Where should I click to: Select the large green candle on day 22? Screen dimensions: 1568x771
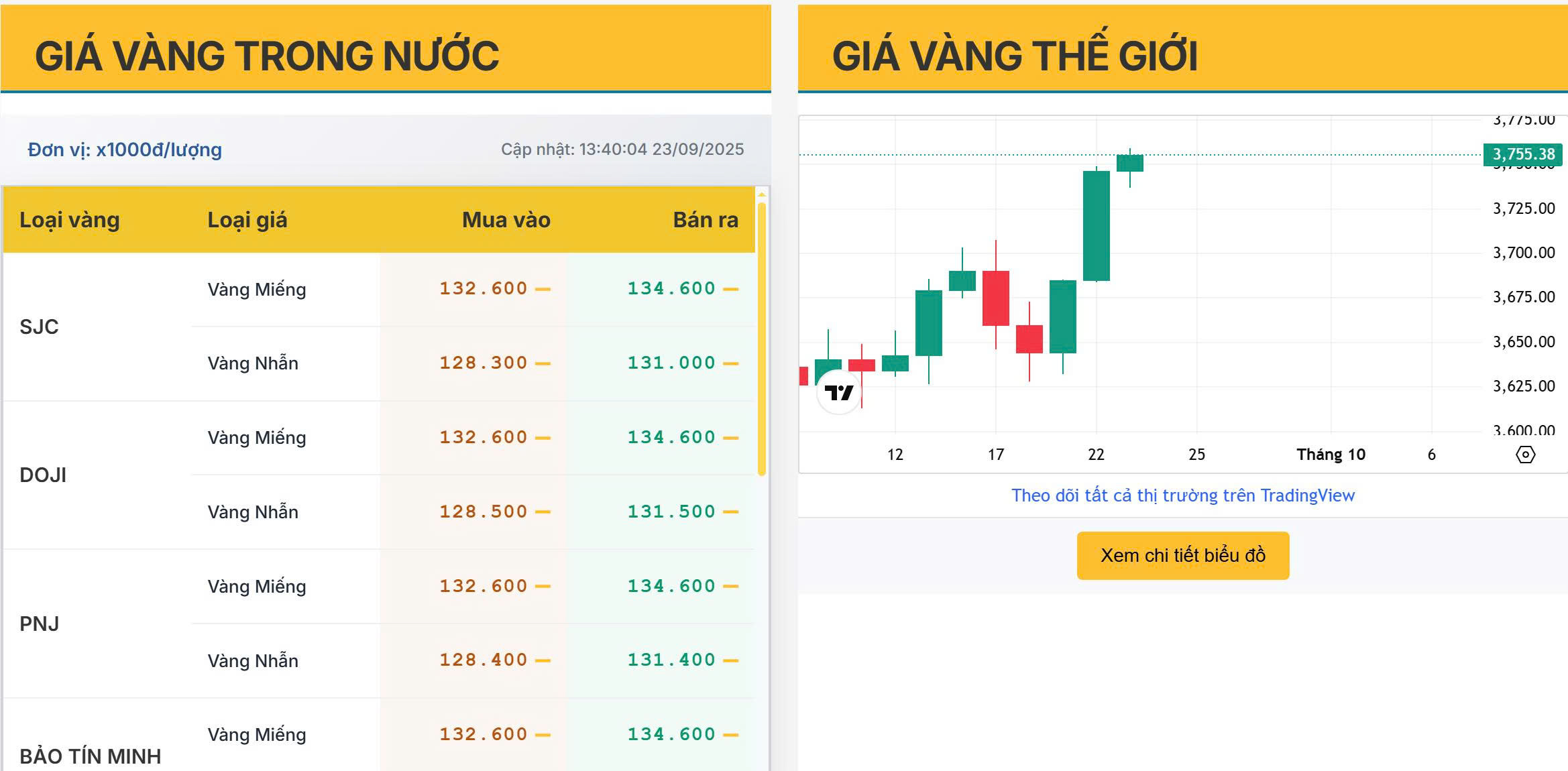click(1096, 226)
